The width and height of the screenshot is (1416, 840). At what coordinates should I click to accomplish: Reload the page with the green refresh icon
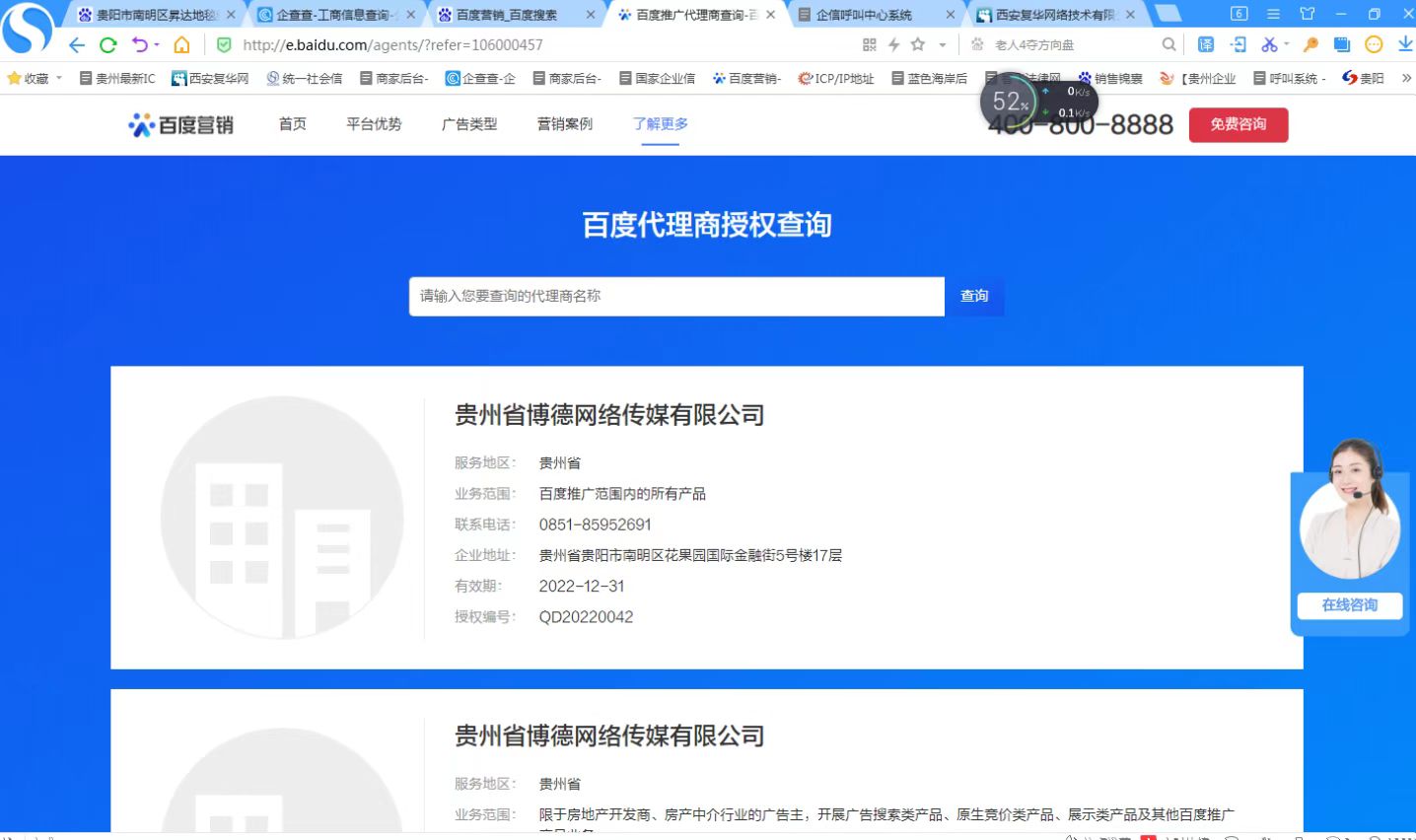coord(108,44)
